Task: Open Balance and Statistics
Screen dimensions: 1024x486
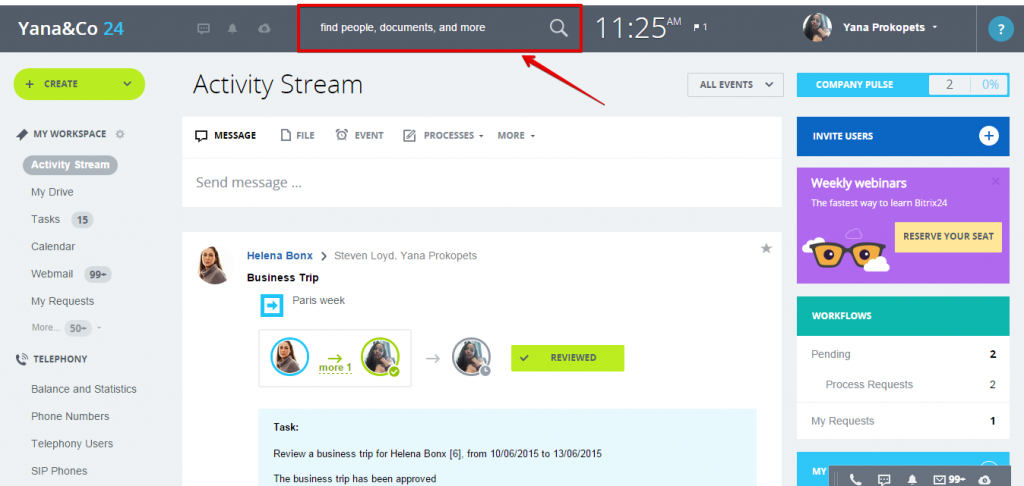Action: pyautogui.click(x=84, y=389)
